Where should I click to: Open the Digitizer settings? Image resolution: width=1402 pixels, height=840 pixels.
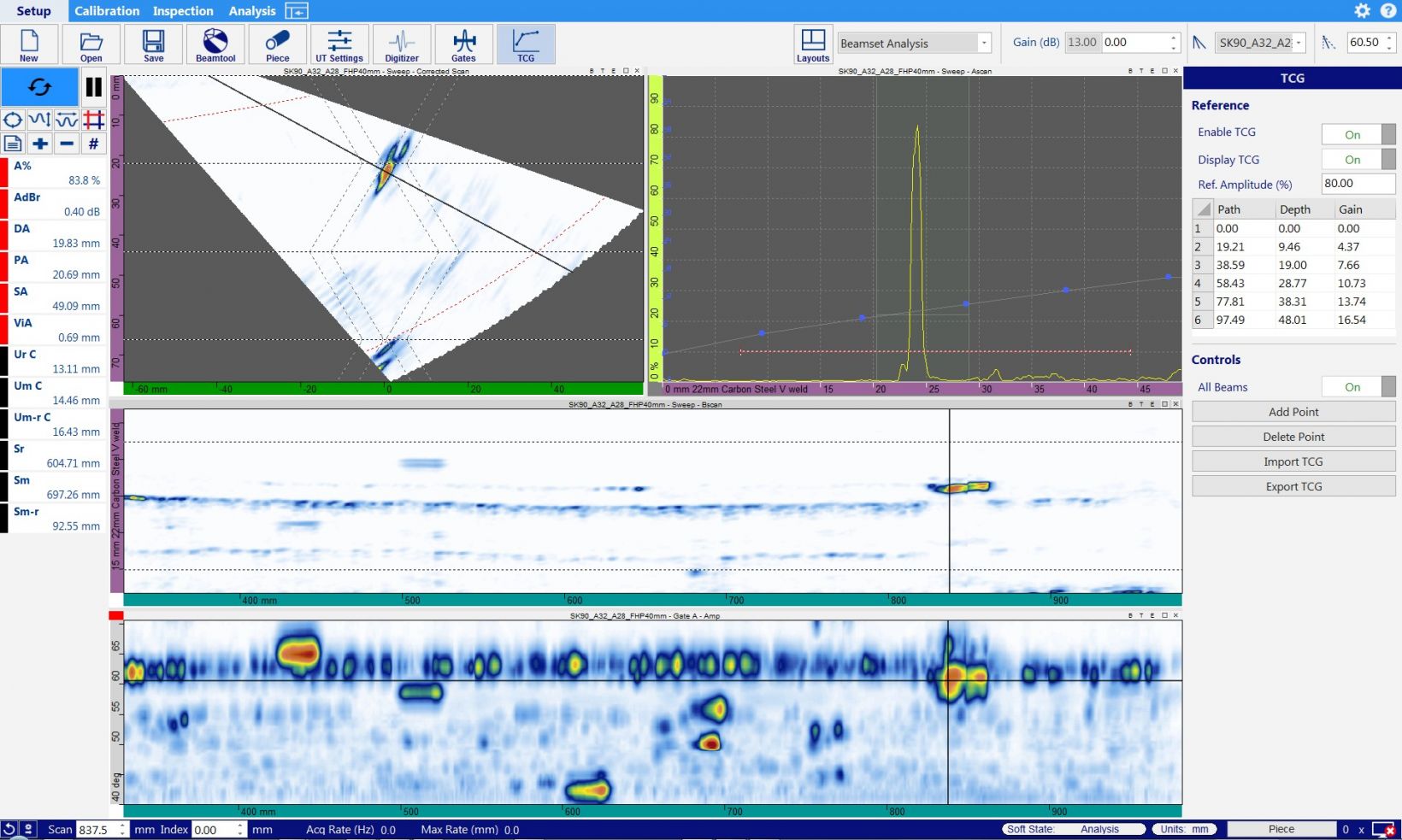coord(402,44)
